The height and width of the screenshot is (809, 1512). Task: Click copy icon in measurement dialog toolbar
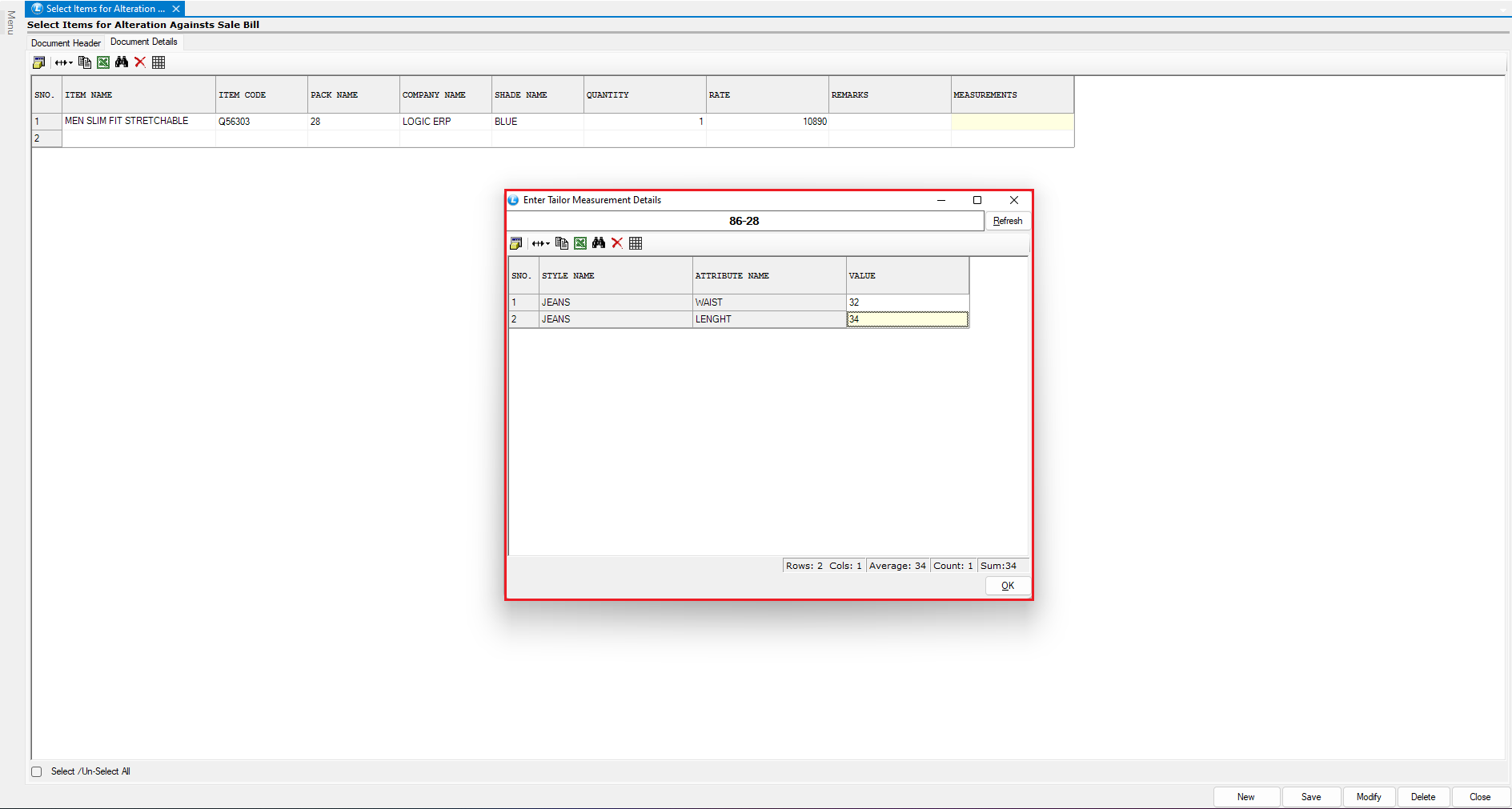point(562,243)
